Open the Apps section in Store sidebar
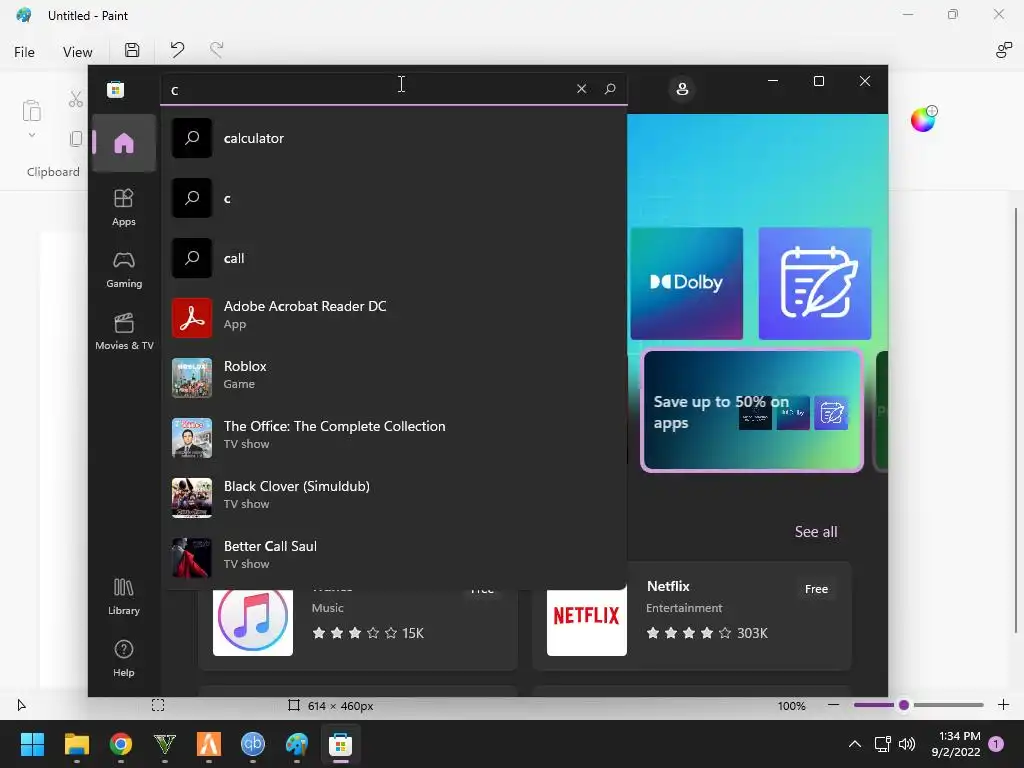The width and height of the screenshot is (1024, 768). tap(123, 207)
